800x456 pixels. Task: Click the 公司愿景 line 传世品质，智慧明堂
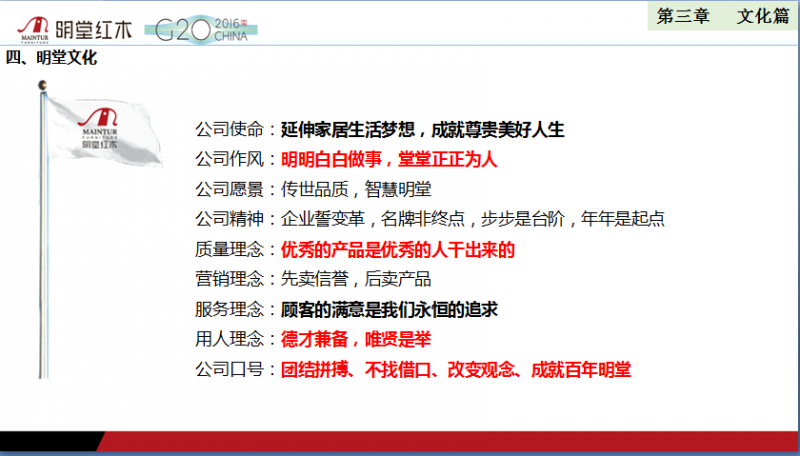(355, 189)
